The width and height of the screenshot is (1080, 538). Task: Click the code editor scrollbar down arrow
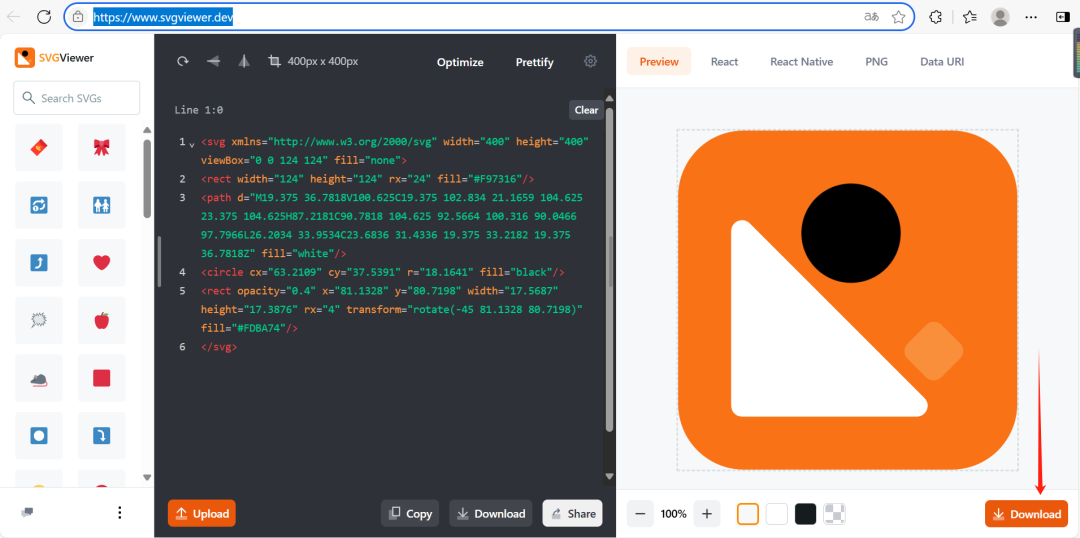tap(609, 475)
